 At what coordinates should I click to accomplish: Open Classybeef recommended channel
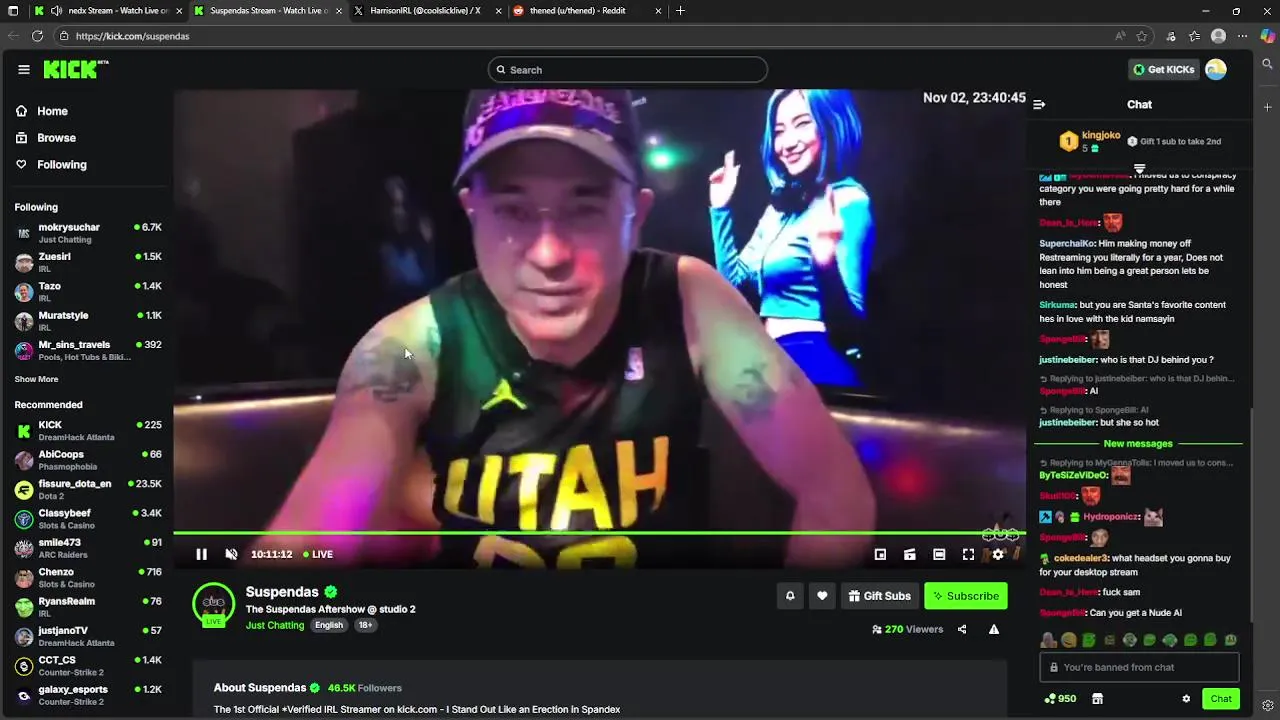(88, 518)
